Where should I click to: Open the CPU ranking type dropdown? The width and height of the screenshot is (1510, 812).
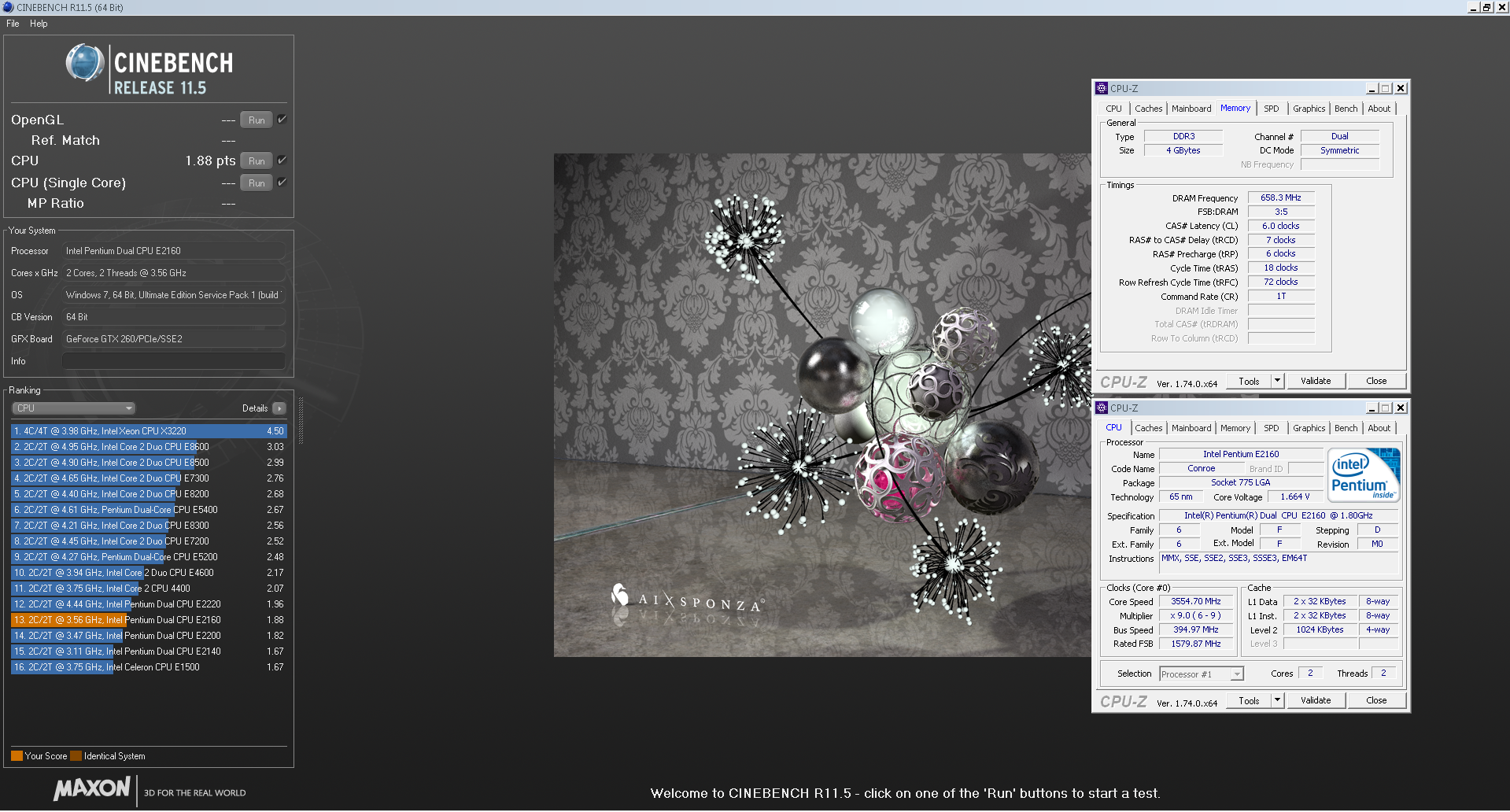click(74, 408)
